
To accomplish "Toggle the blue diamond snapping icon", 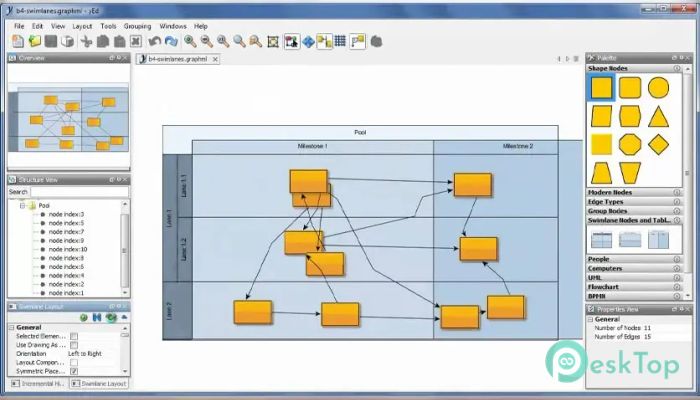I will point(308,42).
